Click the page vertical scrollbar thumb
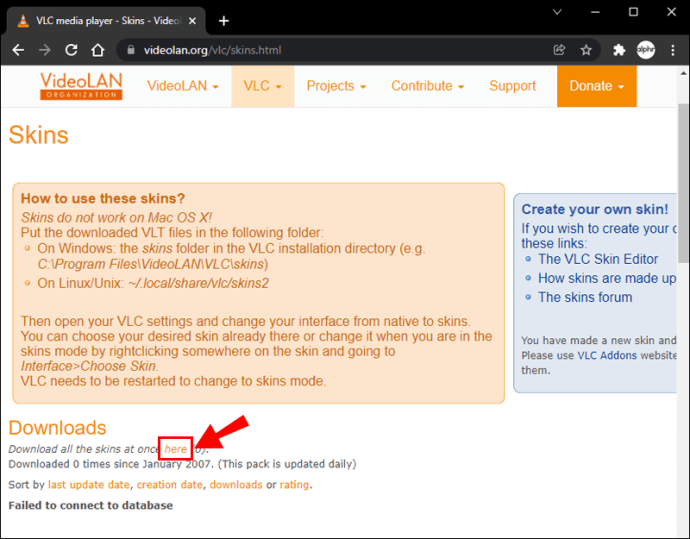The width and height of the screenshot is (690, 539). [x=683, y=183]
